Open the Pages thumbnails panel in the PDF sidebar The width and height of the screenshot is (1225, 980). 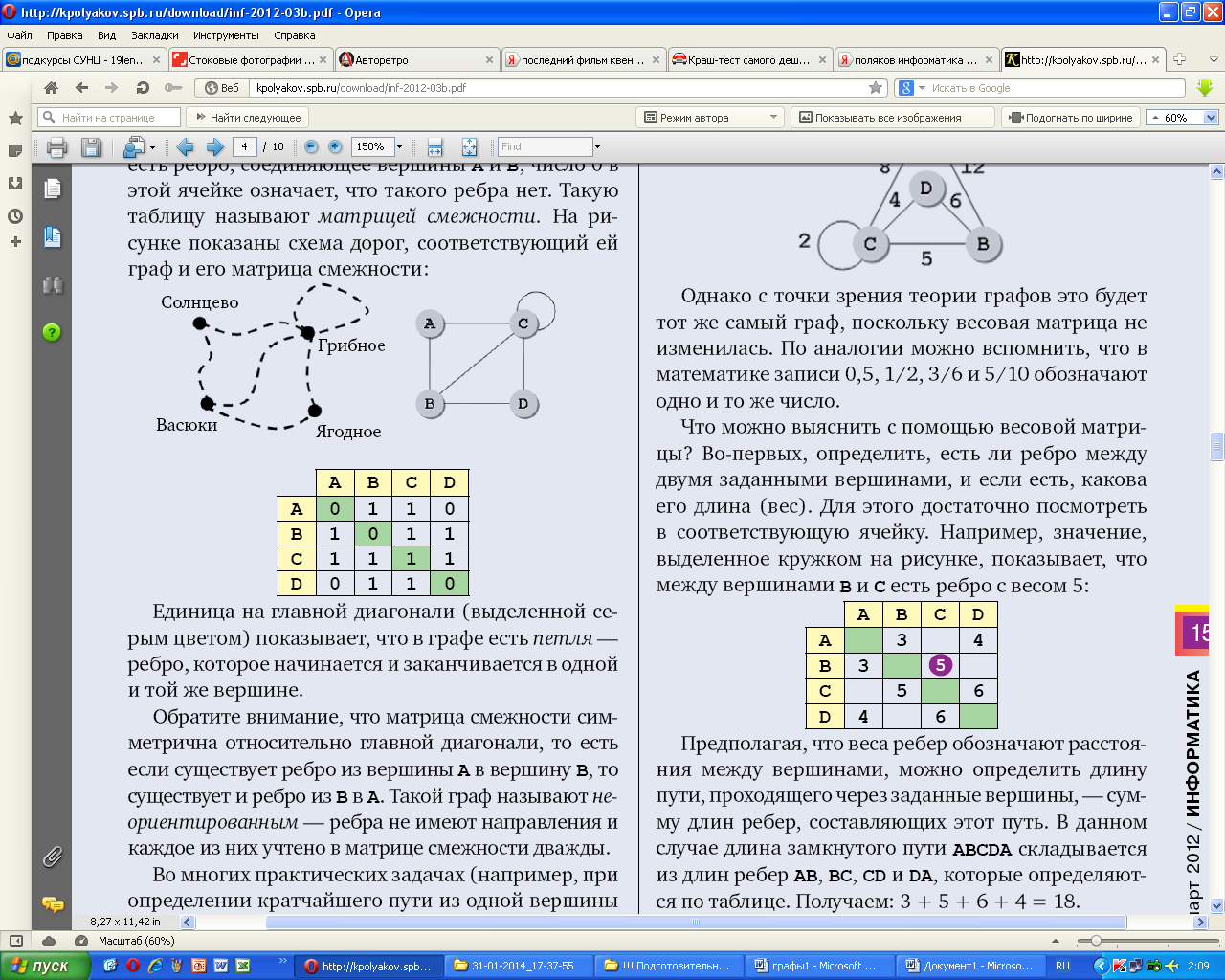pyautogui.click(x=53, y=189)
